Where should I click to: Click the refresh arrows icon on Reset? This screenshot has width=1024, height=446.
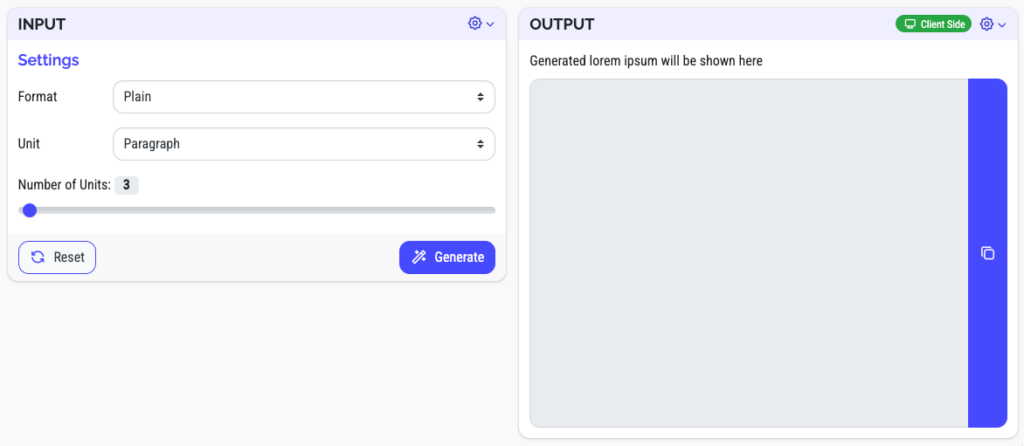click(x=38, y=257)
